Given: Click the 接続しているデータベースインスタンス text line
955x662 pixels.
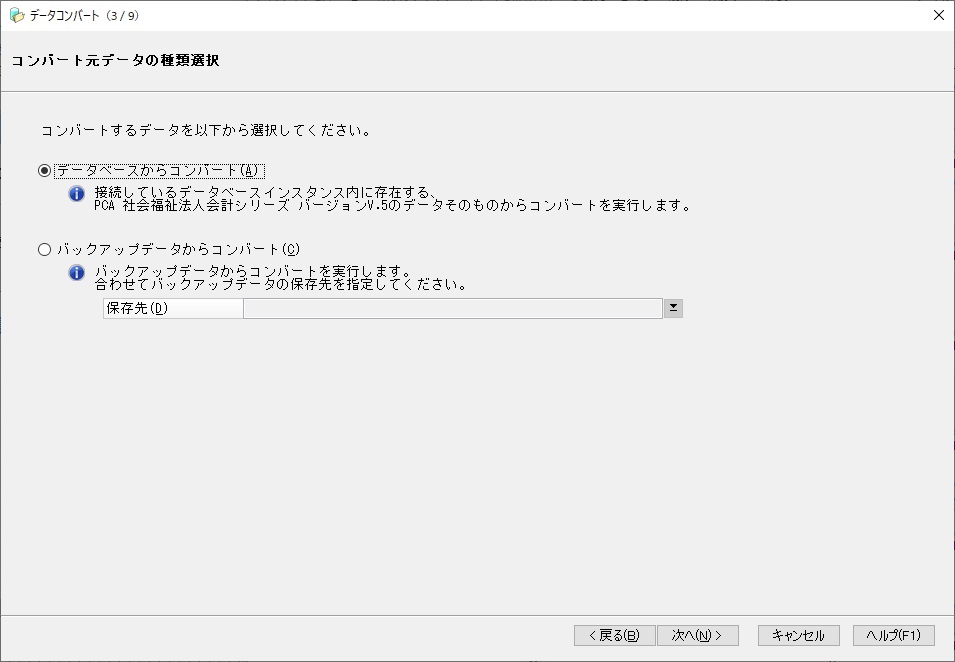Looking at the screenshot, I should [x=266, y=192].
